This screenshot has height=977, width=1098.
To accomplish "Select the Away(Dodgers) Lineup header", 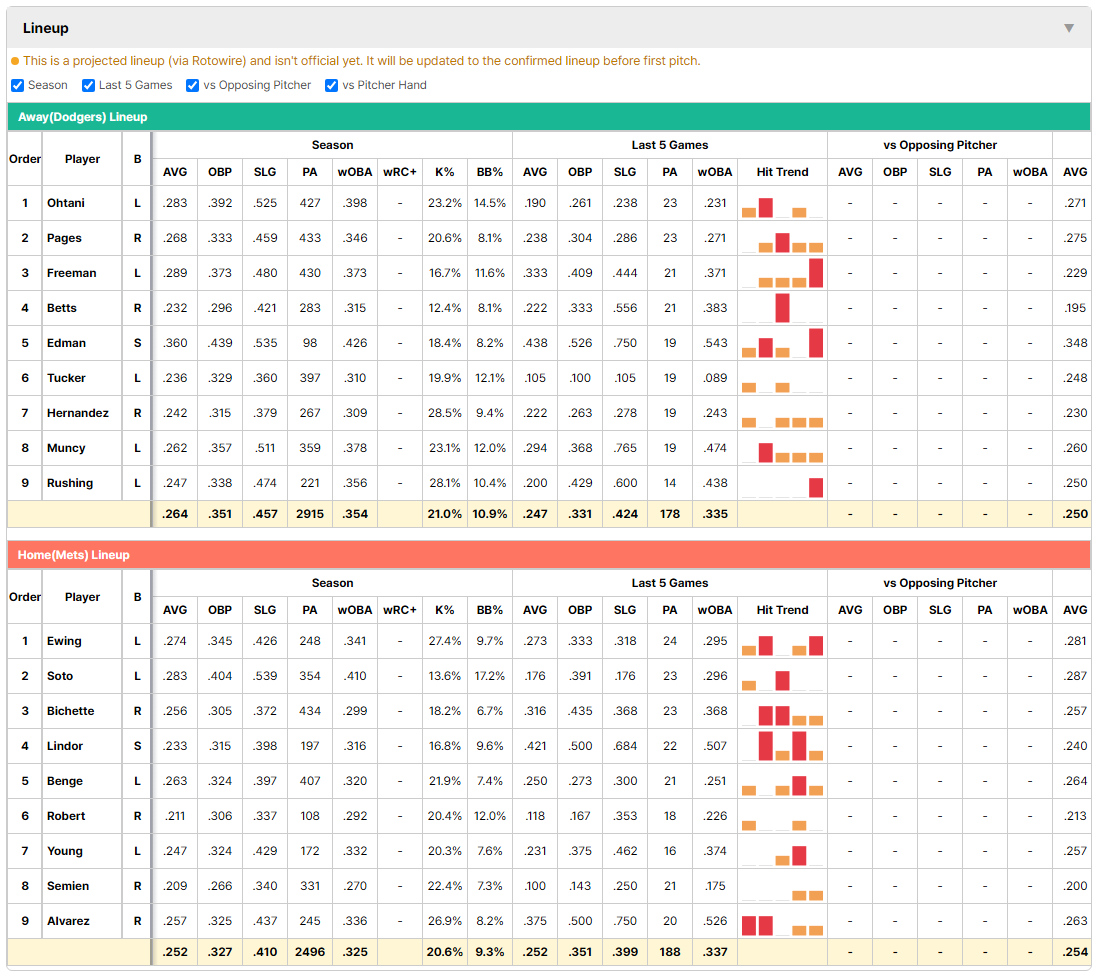I will [83, 117].
